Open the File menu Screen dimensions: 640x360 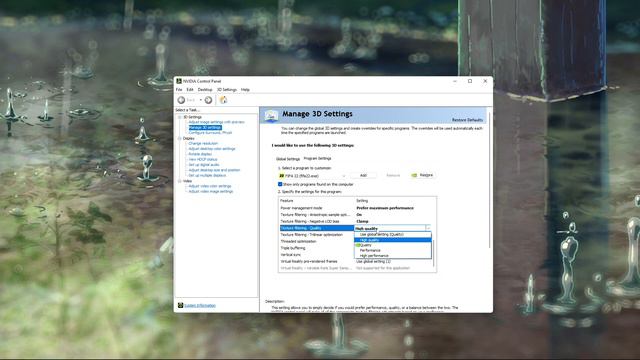point(179,89)
